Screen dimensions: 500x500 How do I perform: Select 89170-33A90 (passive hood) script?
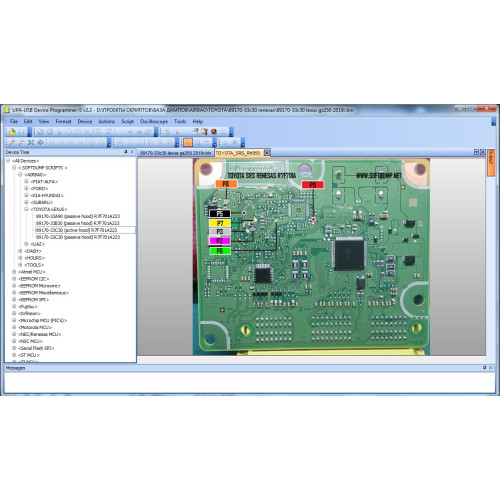pos(78,216)
